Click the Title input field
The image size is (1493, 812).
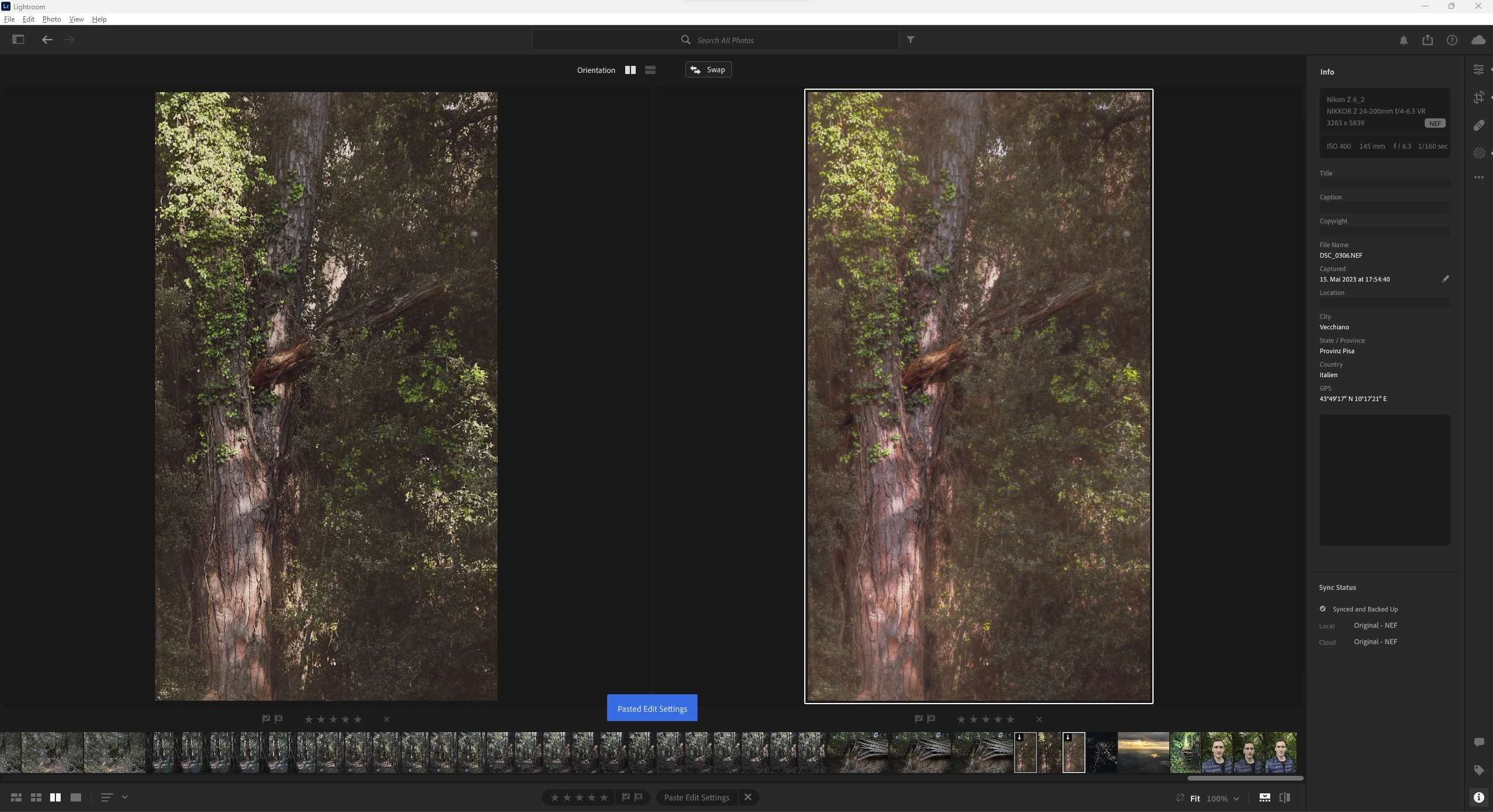click(1385, 184)
